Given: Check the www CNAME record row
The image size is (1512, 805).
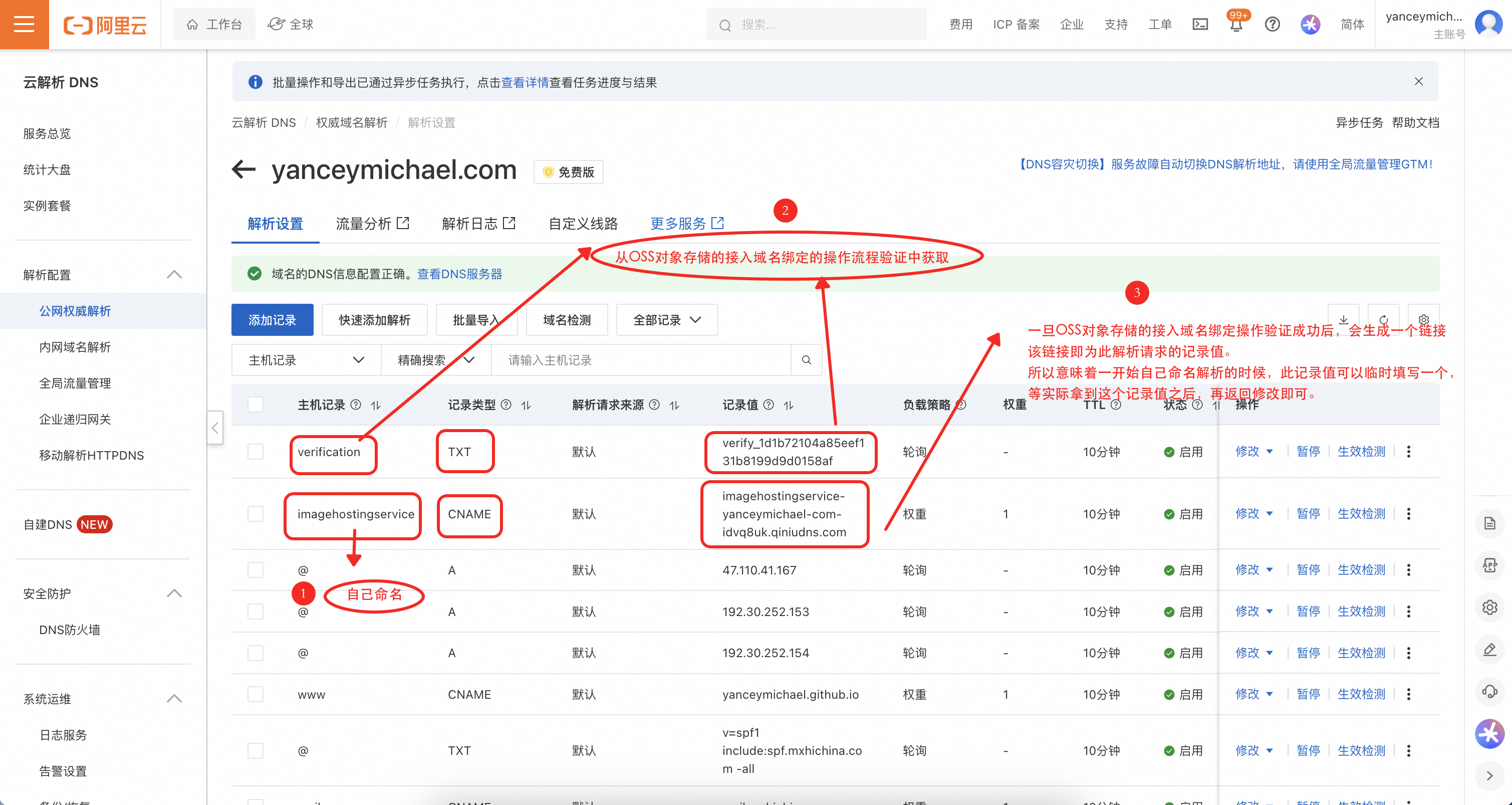Looking at the screenshot, I should coord(256,694).
